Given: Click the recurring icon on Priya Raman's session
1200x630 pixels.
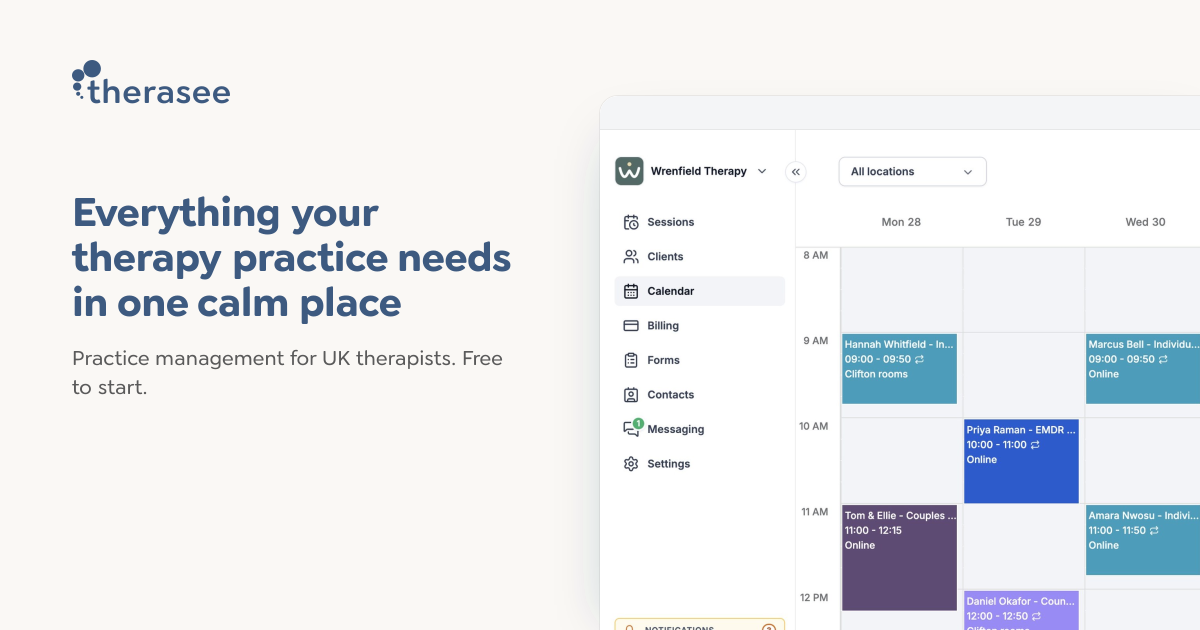Looking at the screenshot, I should 1035,445.
